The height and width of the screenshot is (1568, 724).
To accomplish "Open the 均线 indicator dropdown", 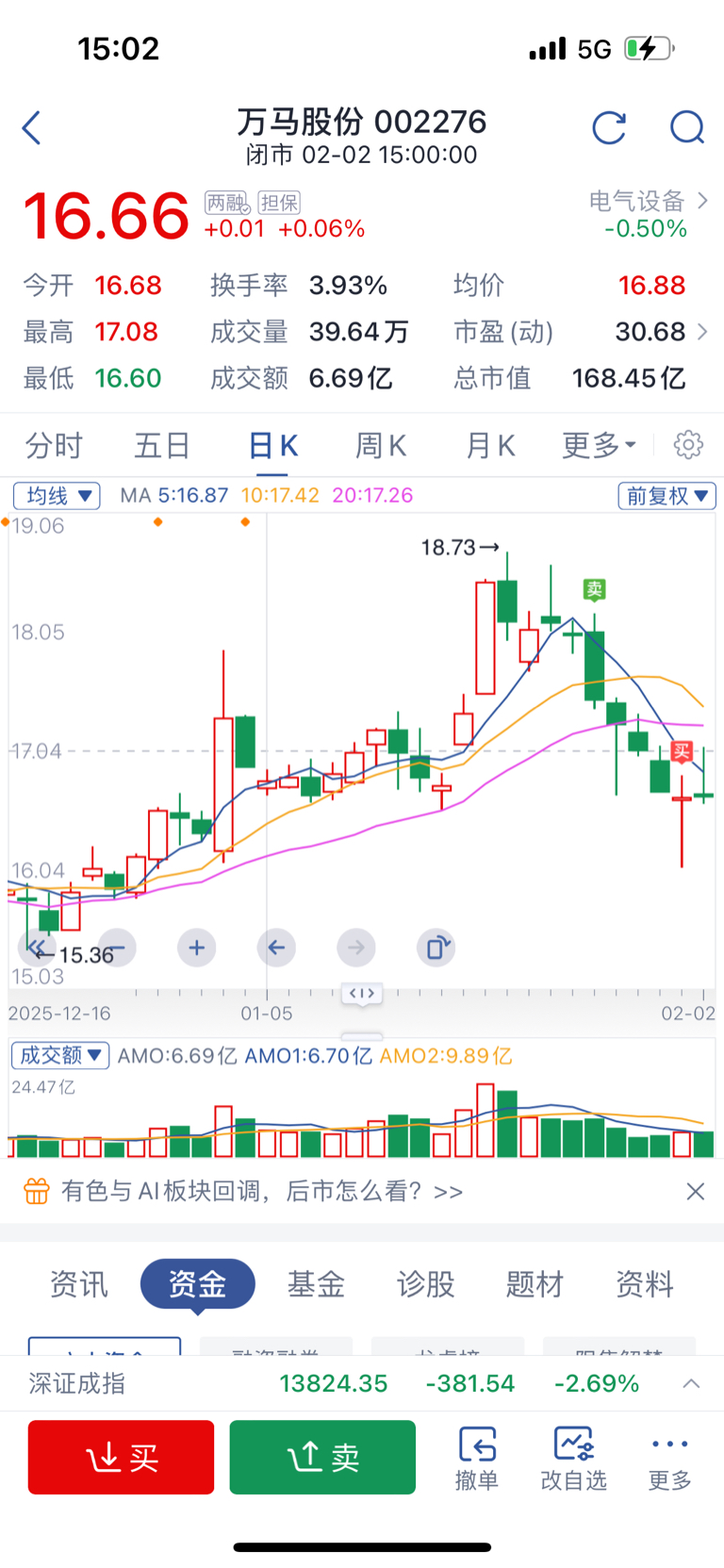I will click(x=57, y=496).
